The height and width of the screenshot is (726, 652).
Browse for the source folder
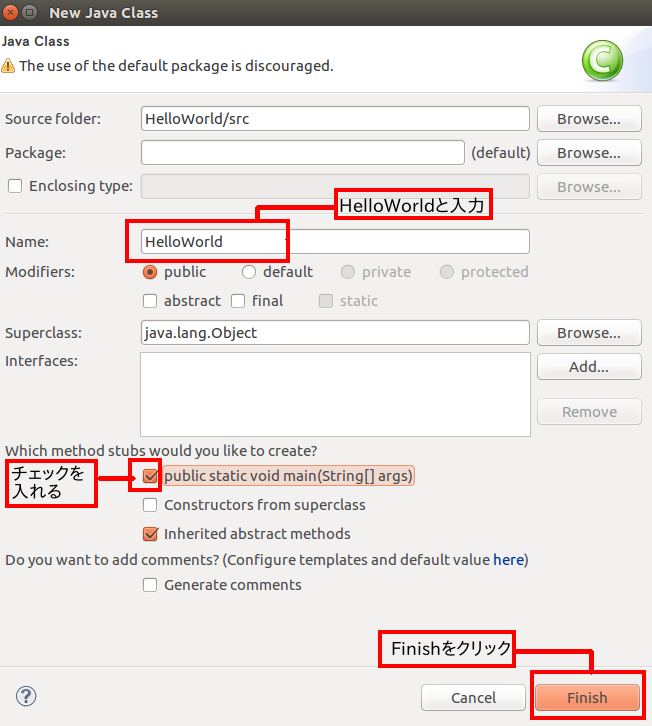coord(589,119)
